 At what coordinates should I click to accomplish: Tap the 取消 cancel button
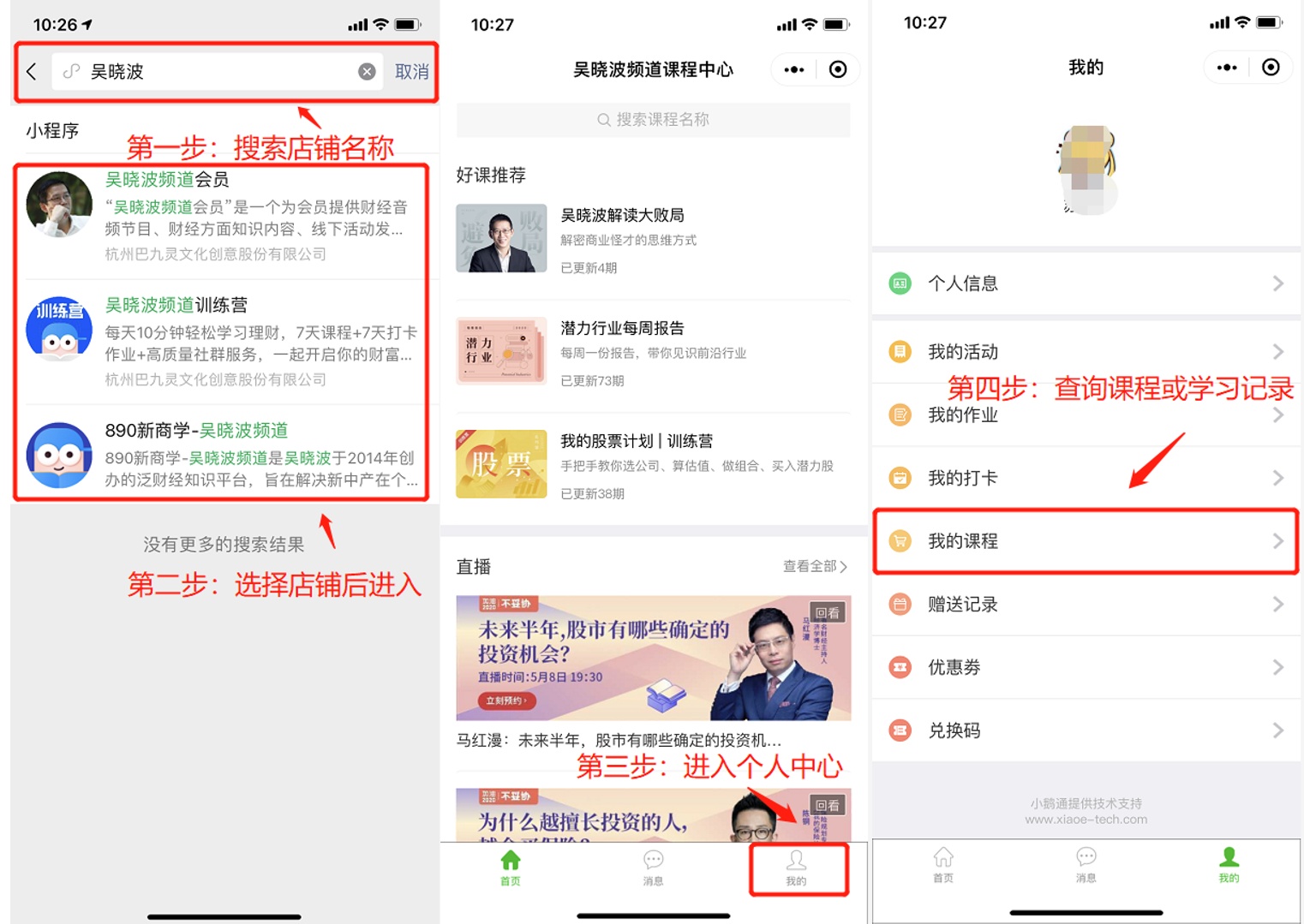411,72
